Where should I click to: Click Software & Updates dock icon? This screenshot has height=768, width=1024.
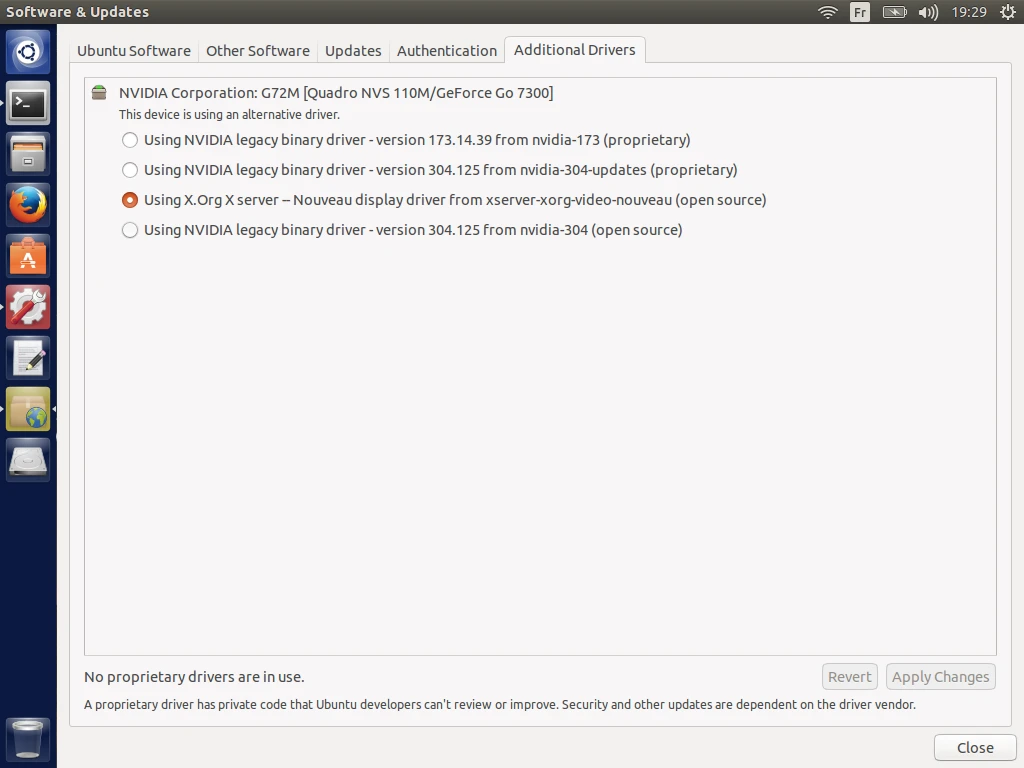(x=28, y=409)
